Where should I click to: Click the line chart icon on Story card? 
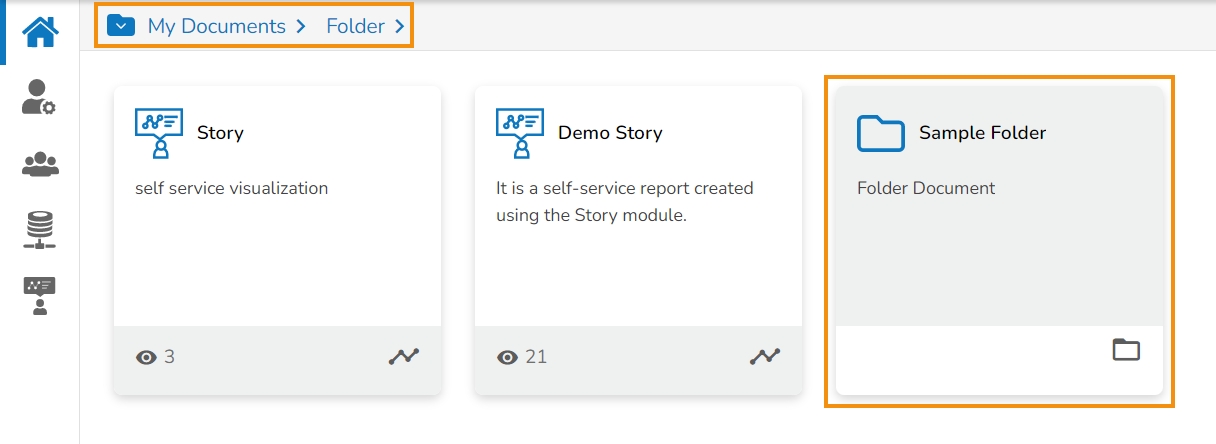tap(404, 356)
